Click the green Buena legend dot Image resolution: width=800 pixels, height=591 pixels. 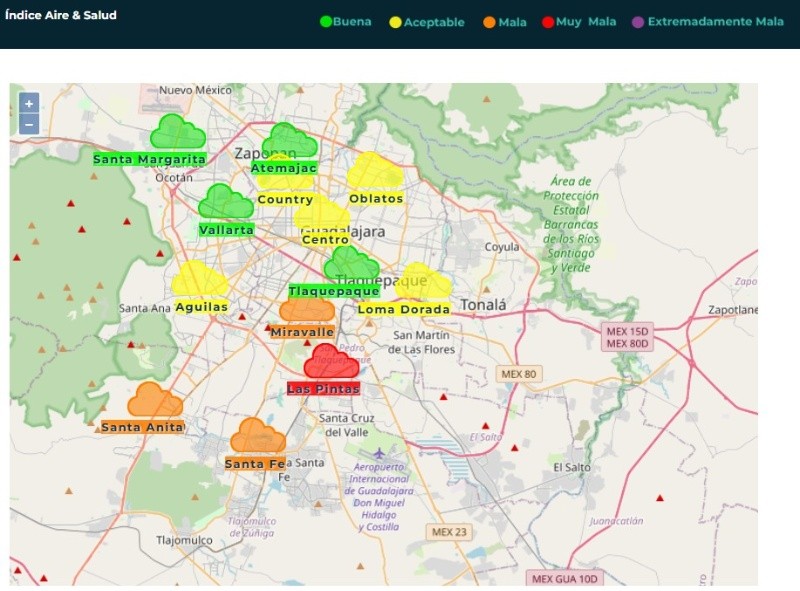[x=326, y=22]
